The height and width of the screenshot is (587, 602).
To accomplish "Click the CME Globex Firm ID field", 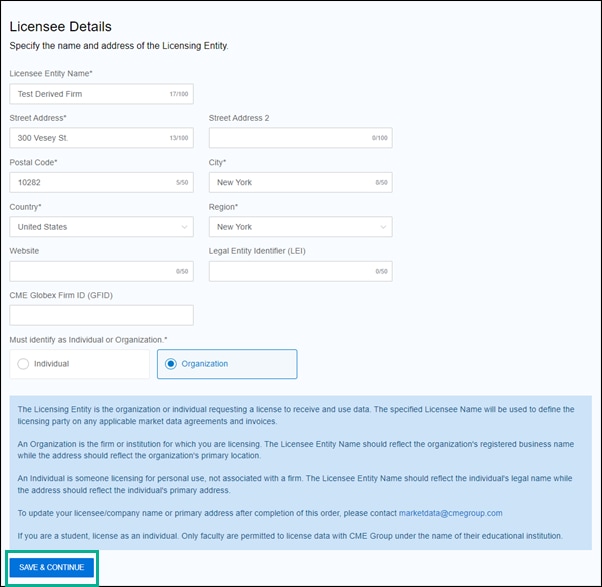I will pos(101,315).
